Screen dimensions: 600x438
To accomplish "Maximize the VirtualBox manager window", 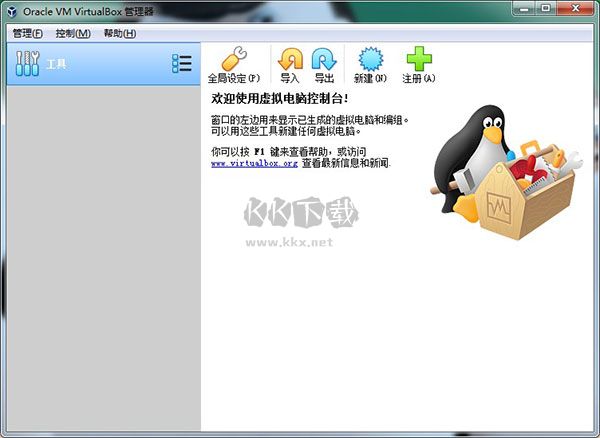I will click(546, 8).
